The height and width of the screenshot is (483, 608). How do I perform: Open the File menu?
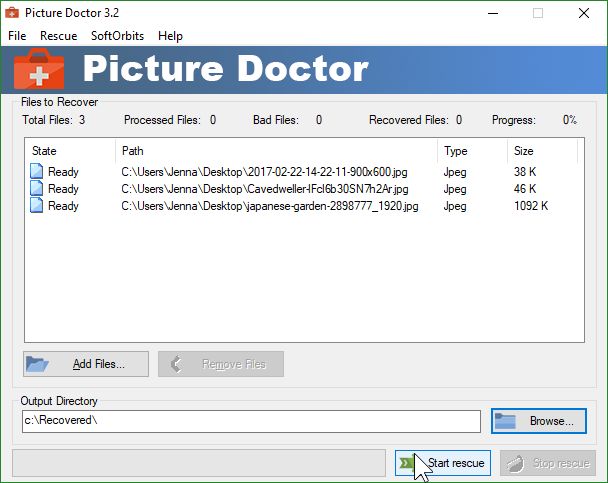(17, 36)
